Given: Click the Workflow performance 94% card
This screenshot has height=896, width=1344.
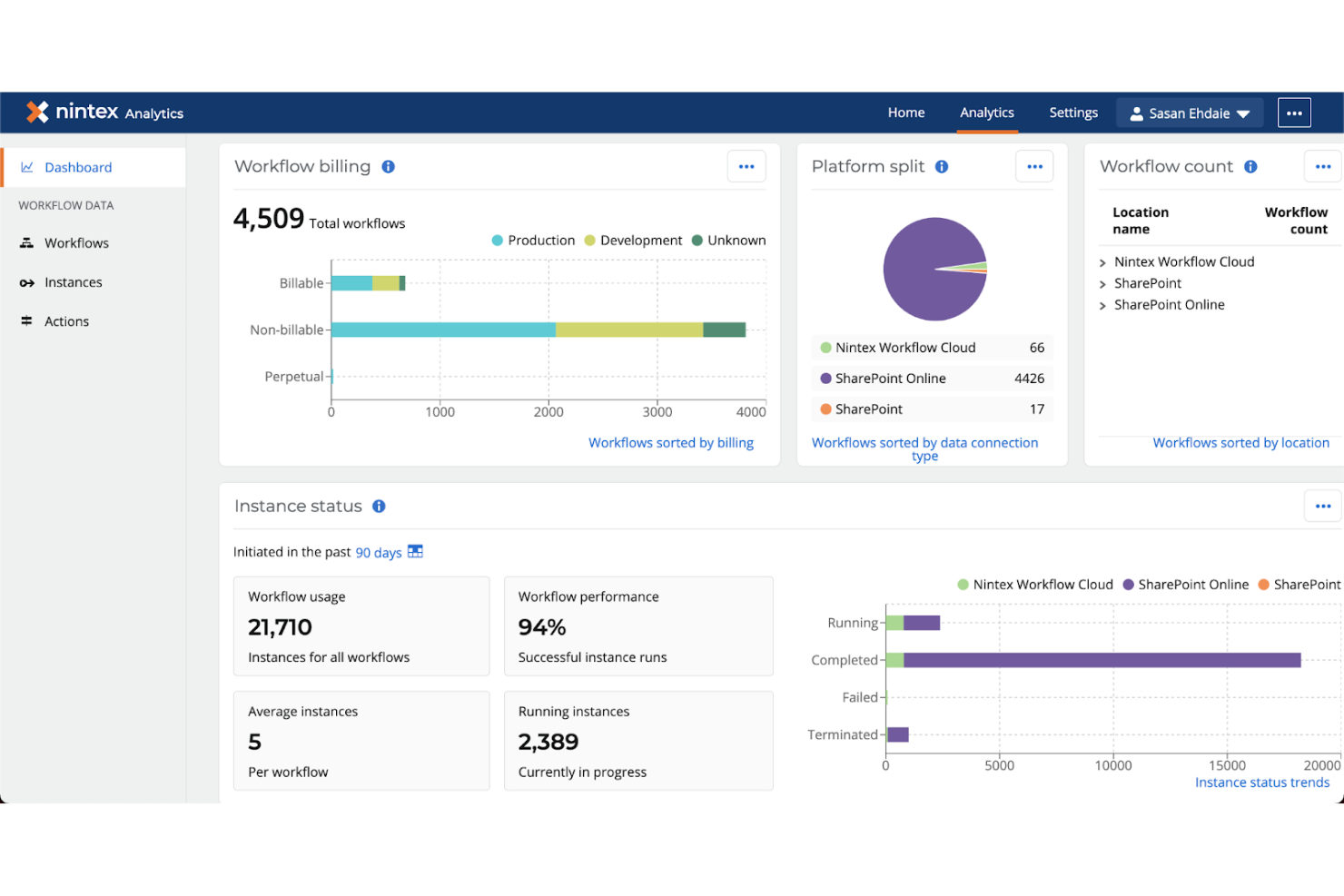Looking at the screenshot, I should (638, 626).
